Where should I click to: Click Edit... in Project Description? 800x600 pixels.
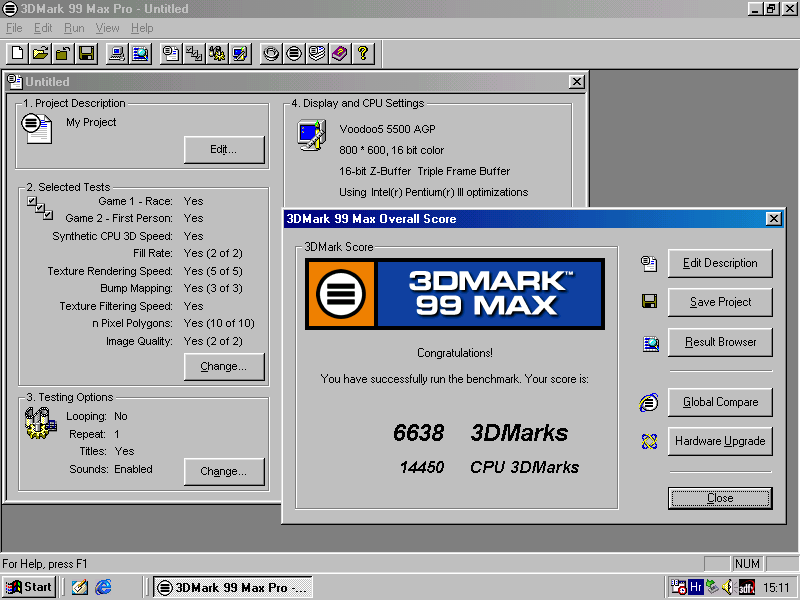click(x=224, y=149)
